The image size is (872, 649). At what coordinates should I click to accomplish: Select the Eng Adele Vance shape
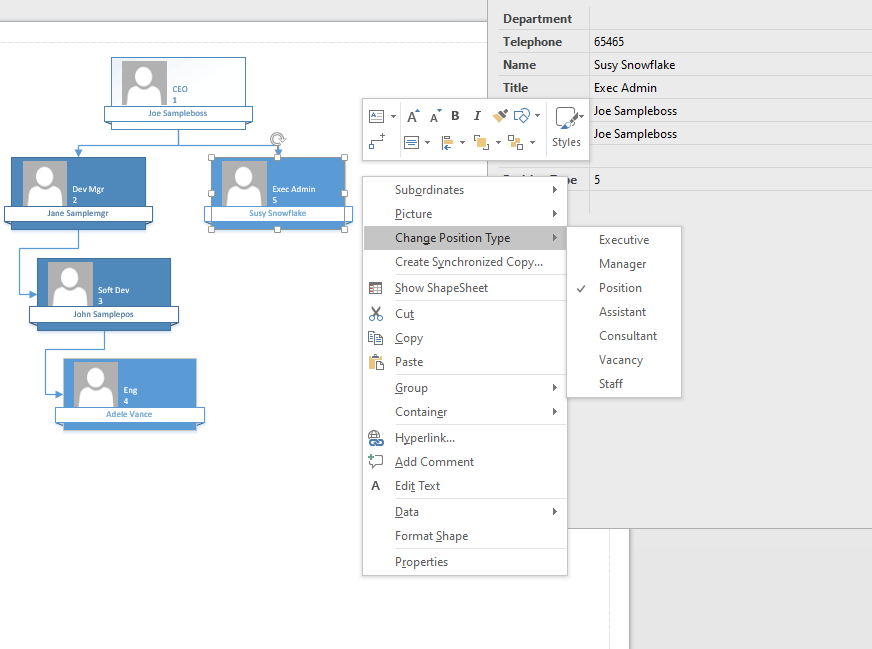pos(130,395)
